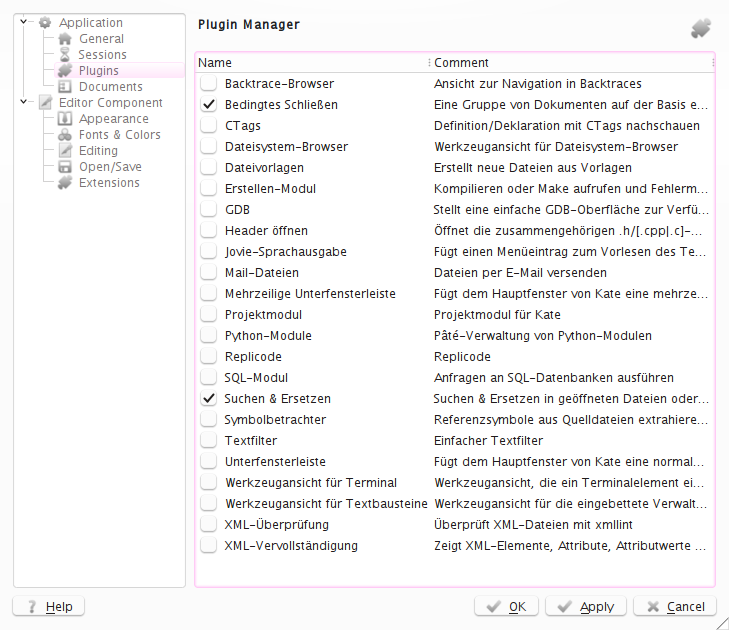
Task: Select the Mail-Dateien plugin row
Action: (455, 272)
